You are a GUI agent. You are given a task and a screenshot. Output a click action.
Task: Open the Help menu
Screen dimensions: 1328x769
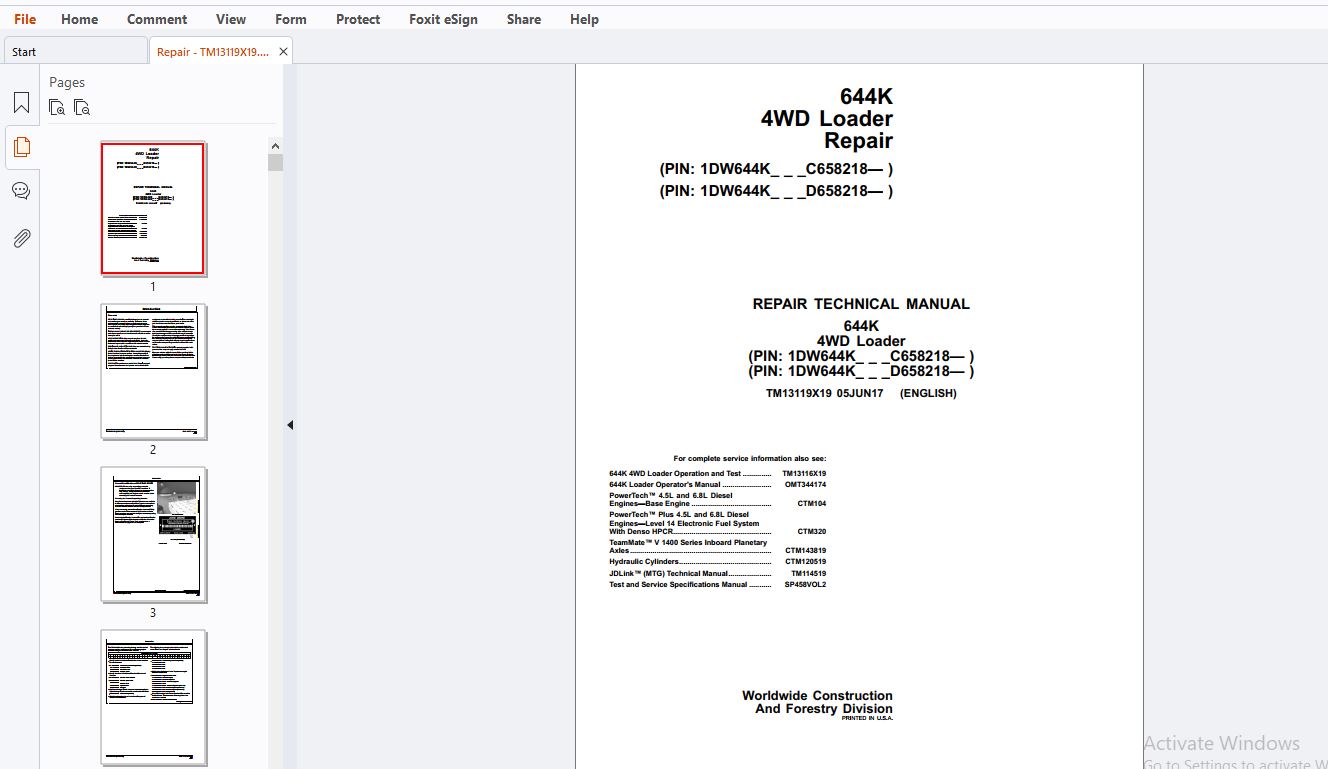[584, 19]
